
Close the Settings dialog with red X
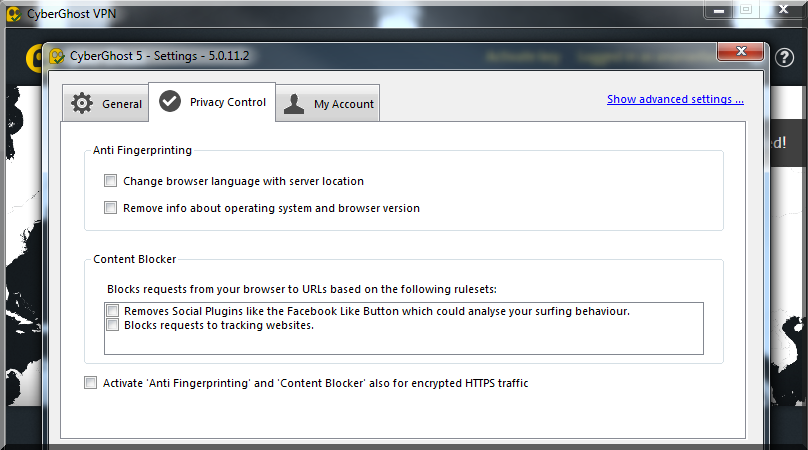click(741, 51)
